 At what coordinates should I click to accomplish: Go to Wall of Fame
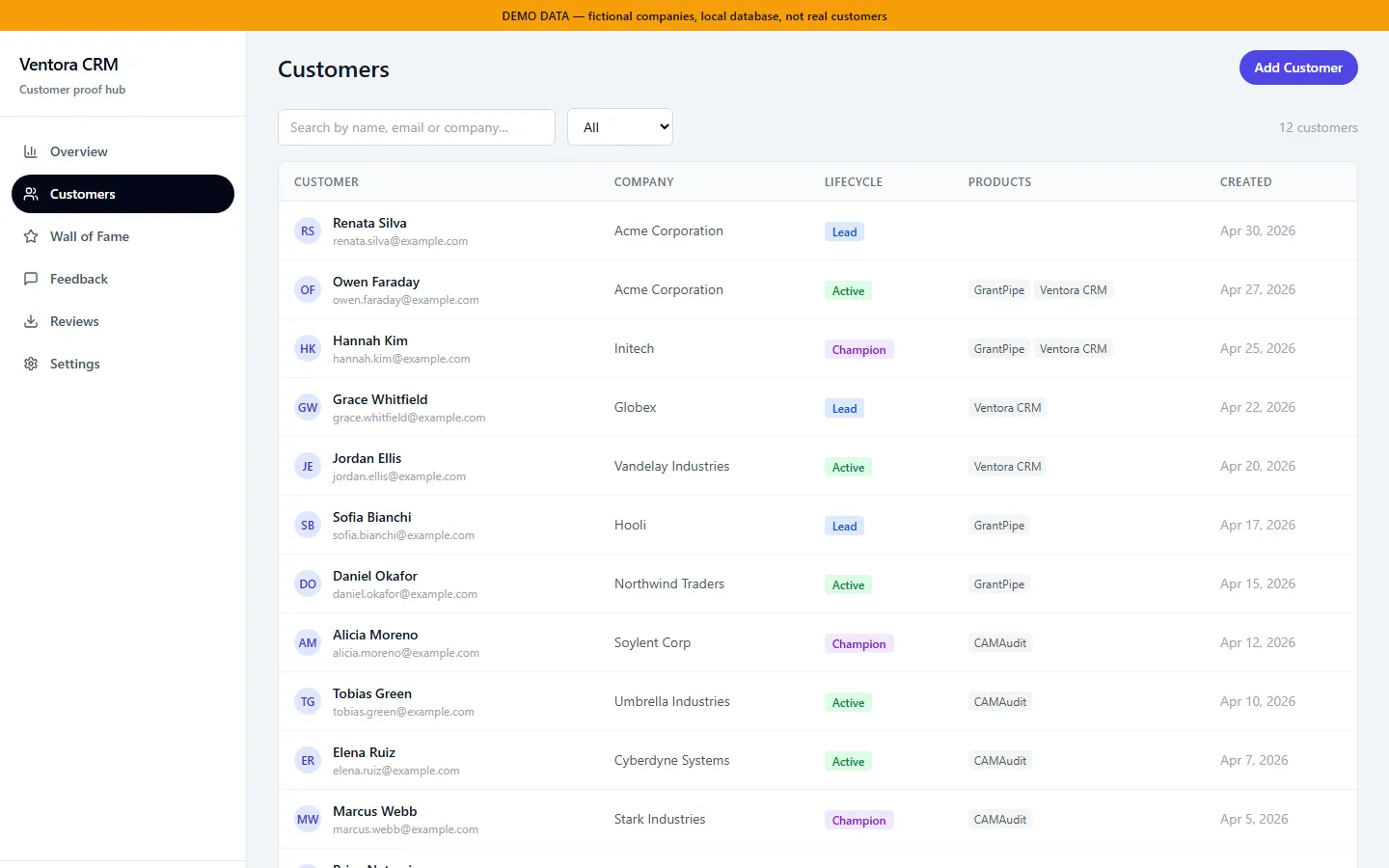click(123, 236)
